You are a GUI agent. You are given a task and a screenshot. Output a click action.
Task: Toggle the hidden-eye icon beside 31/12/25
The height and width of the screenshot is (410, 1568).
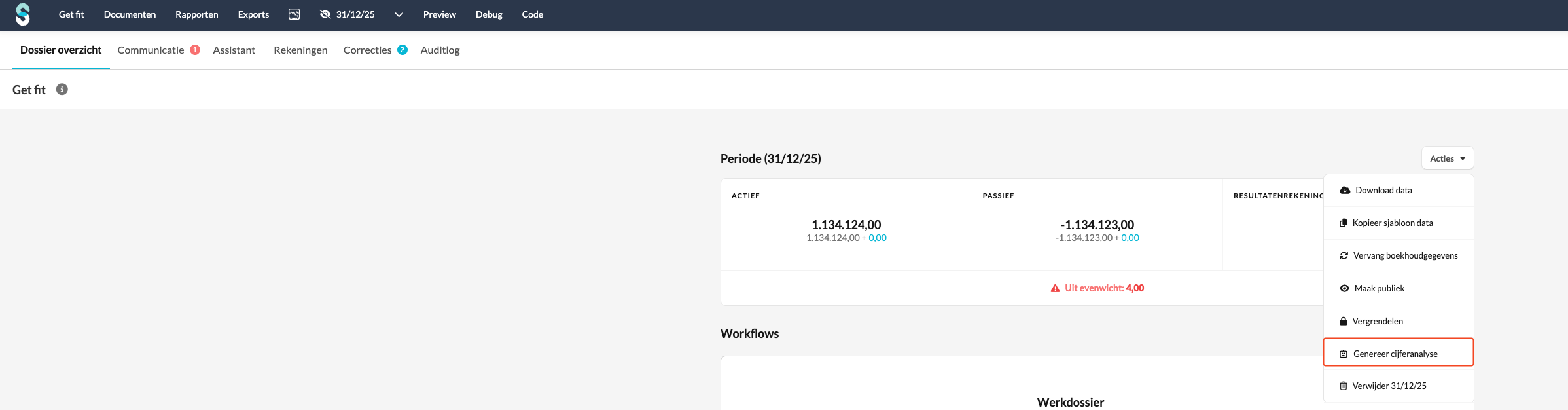[x=325, y=14]
